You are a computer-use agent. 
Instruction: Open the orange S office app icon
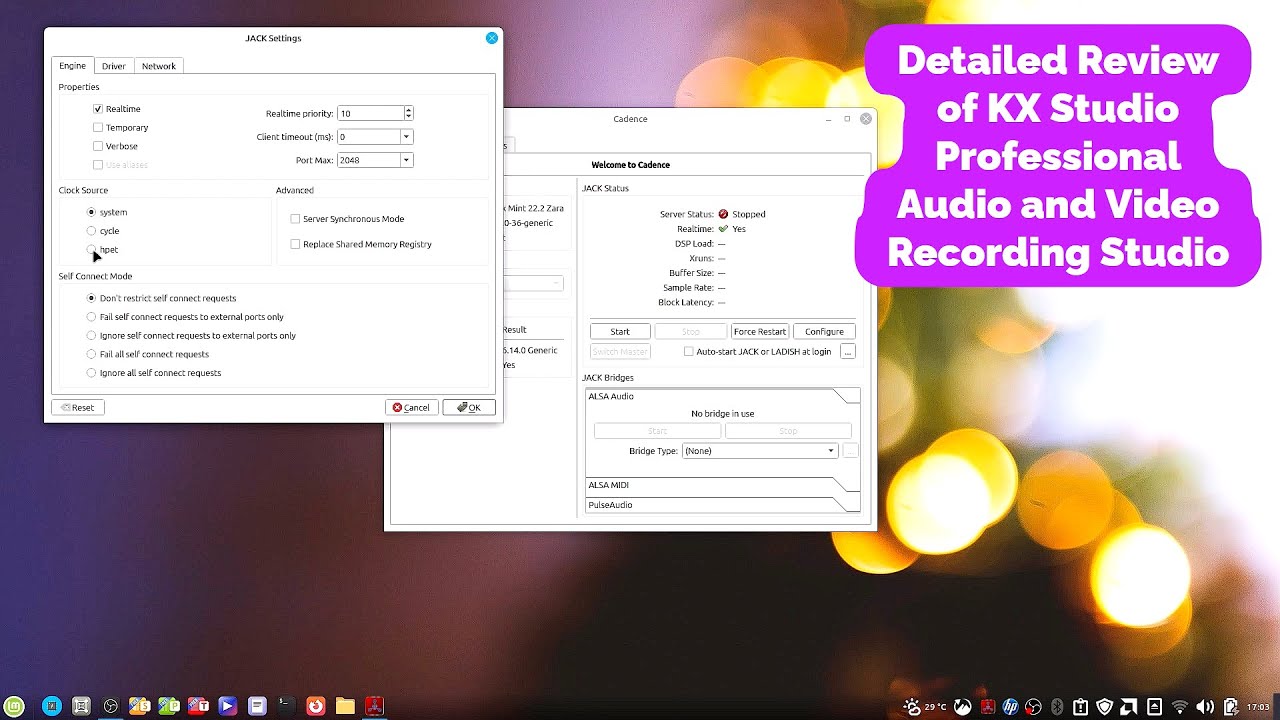[x=140, y=706]
